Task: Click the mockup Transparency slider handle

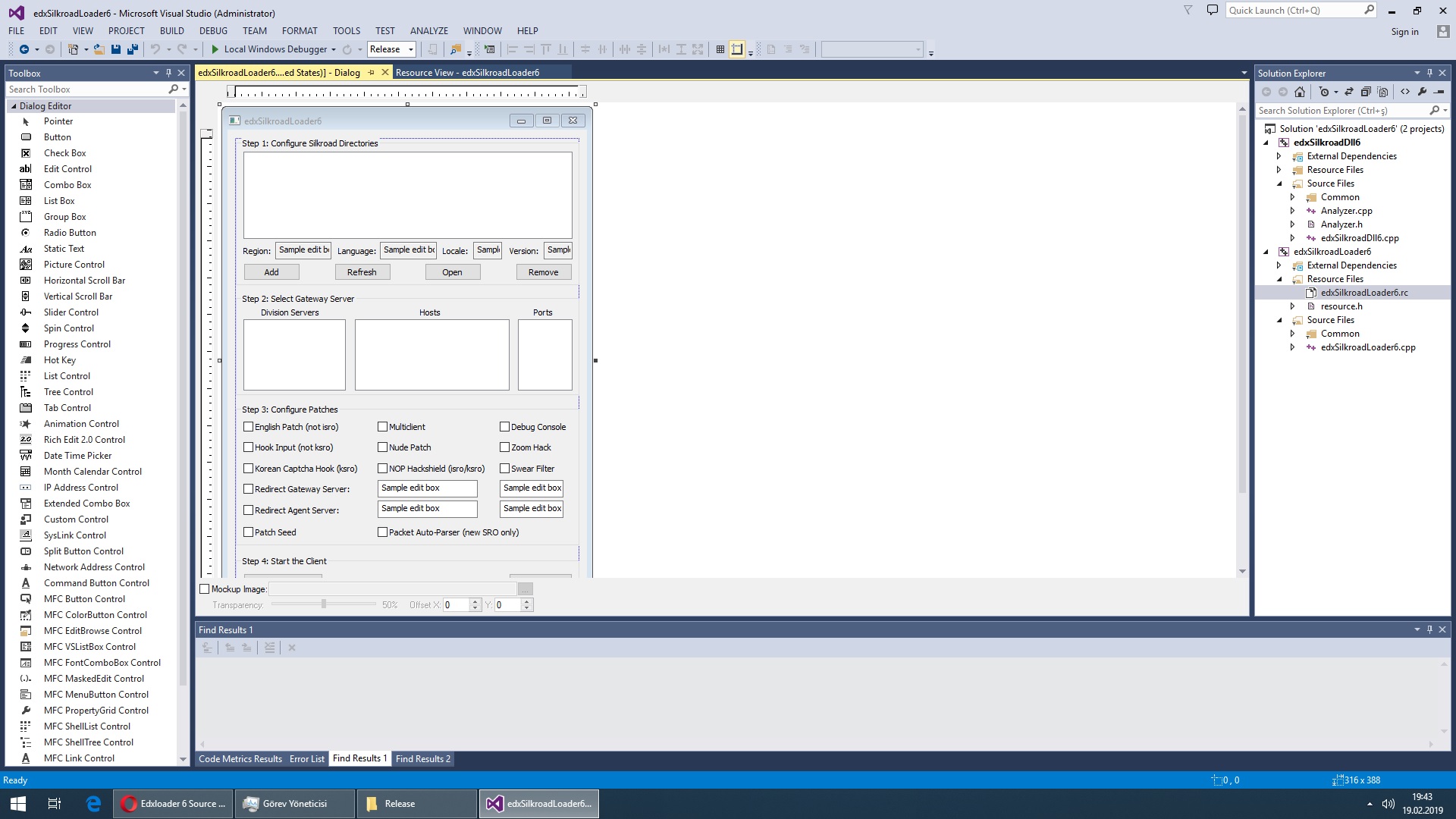Action: point(324,604)
